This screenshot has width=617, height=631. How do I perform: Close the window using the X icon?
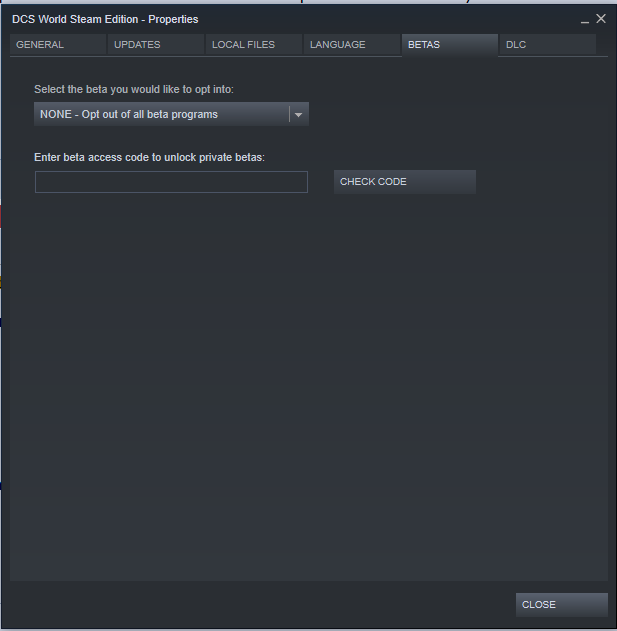601,19
